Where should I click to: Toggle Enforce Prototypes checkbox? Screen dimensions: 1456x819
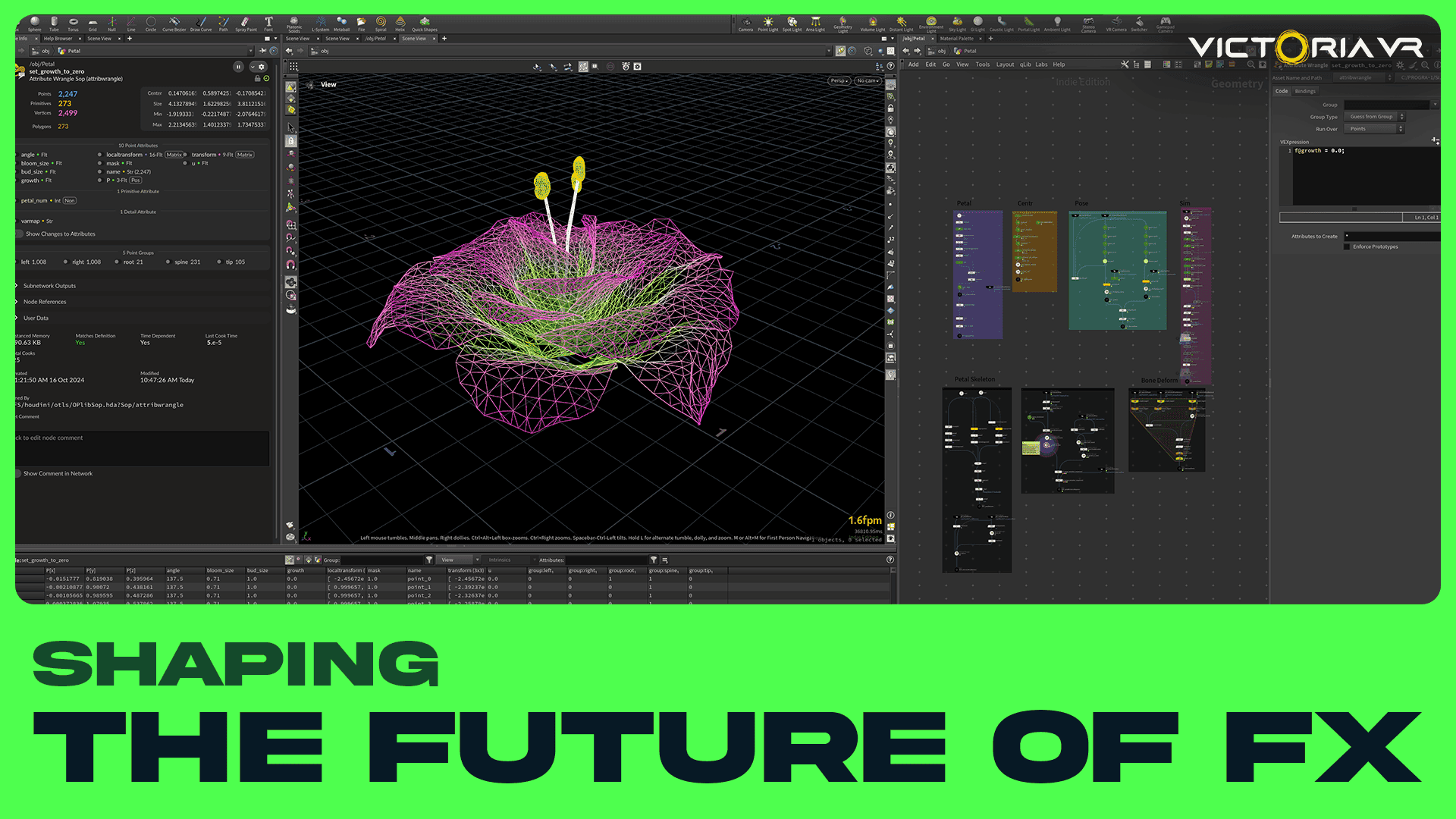click(x=1348, y=246)
